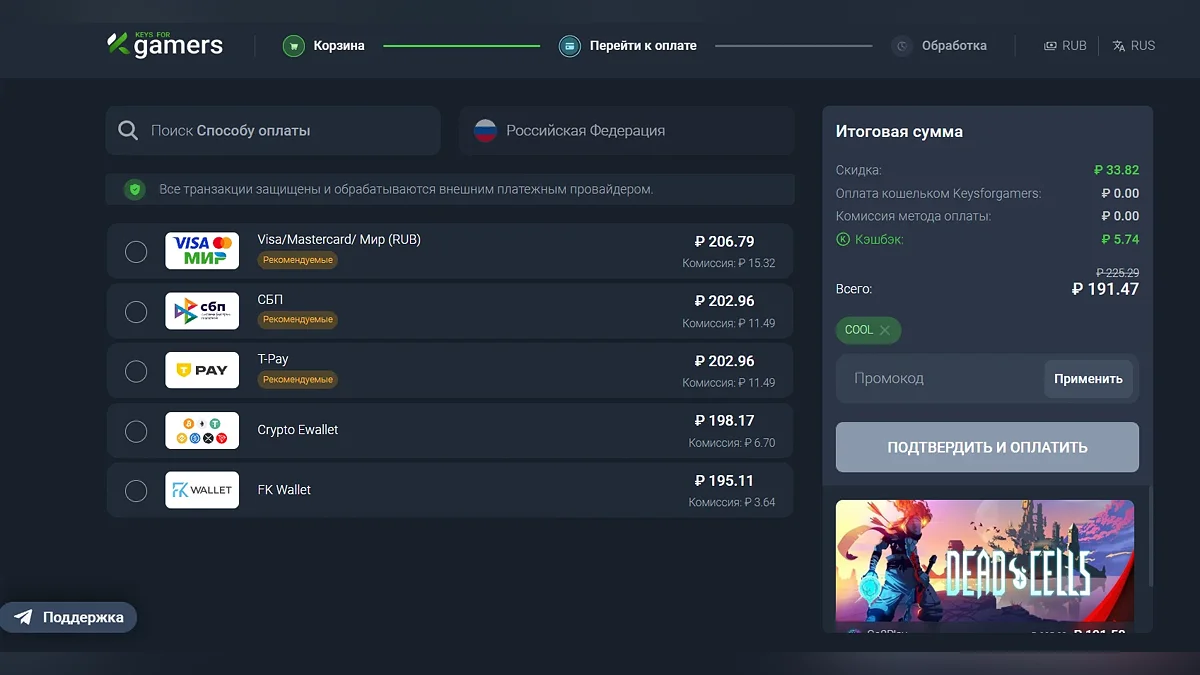Open the RUB currency selector
This screenshot has width=1200, height=675.
pos(1065,46)
